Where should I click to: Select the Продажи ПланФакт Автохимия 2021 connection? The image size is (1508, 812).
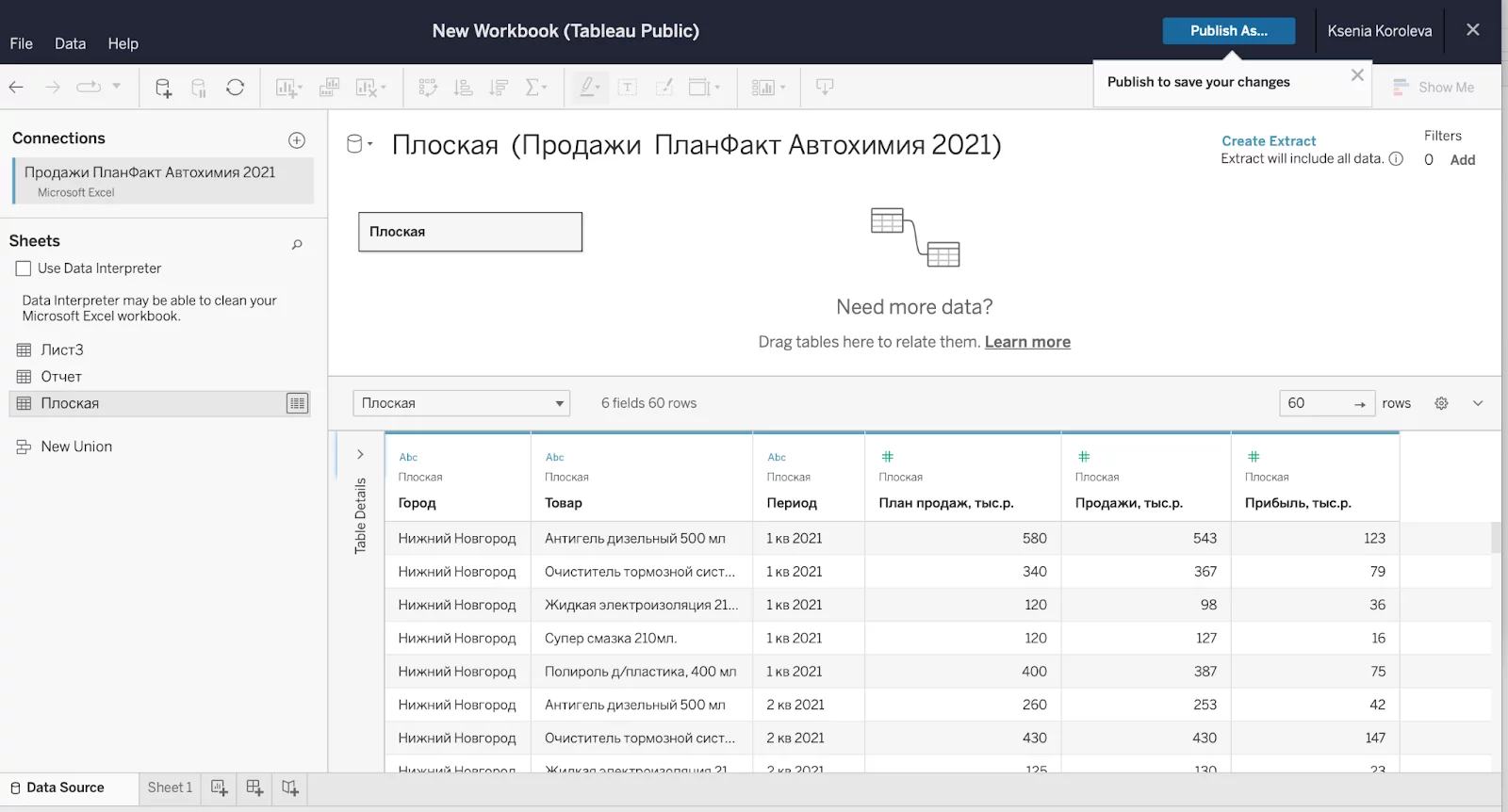(x=163, y=181)
